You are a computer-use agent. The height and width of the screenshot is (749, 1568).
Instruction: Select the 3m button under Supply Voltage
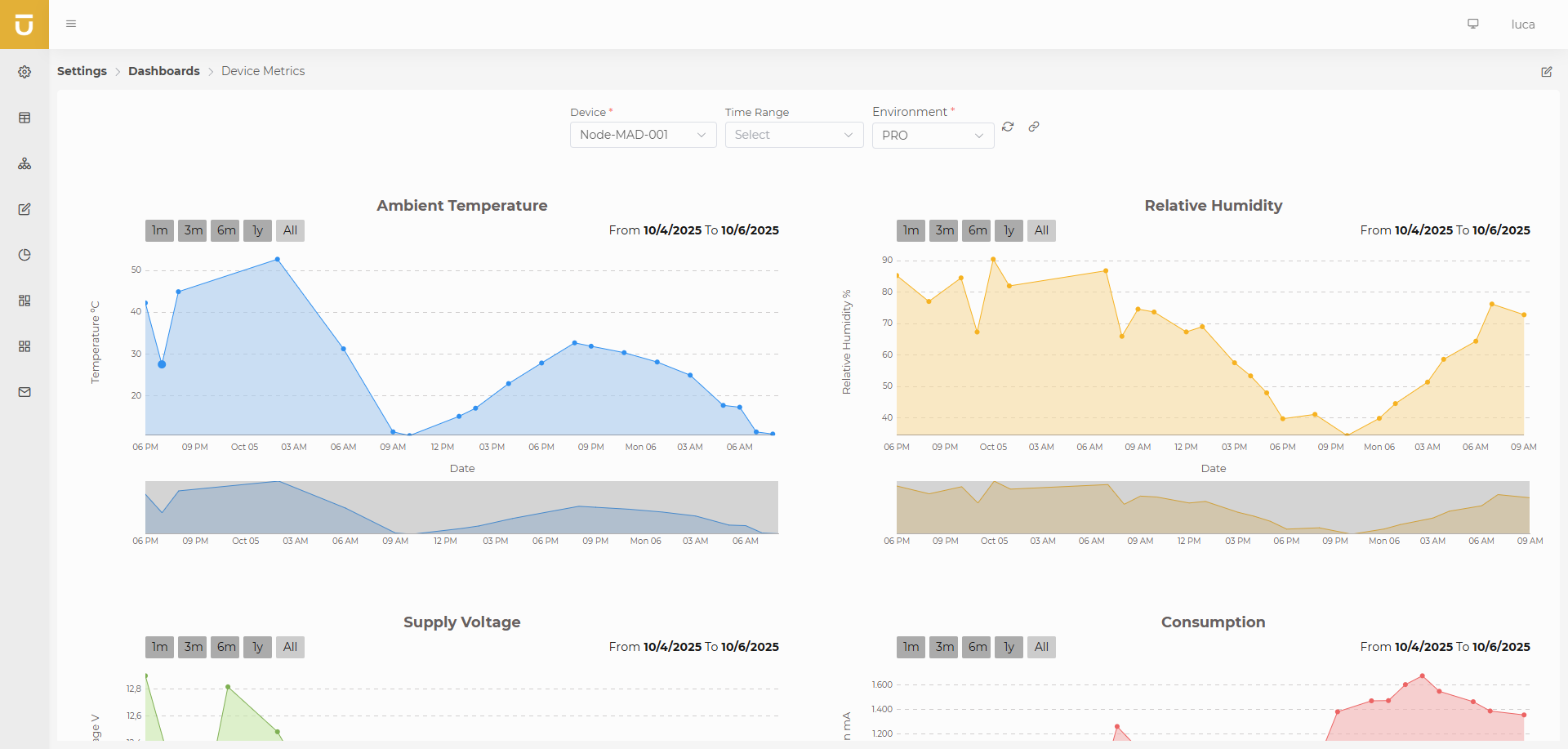tap(192, 647)
